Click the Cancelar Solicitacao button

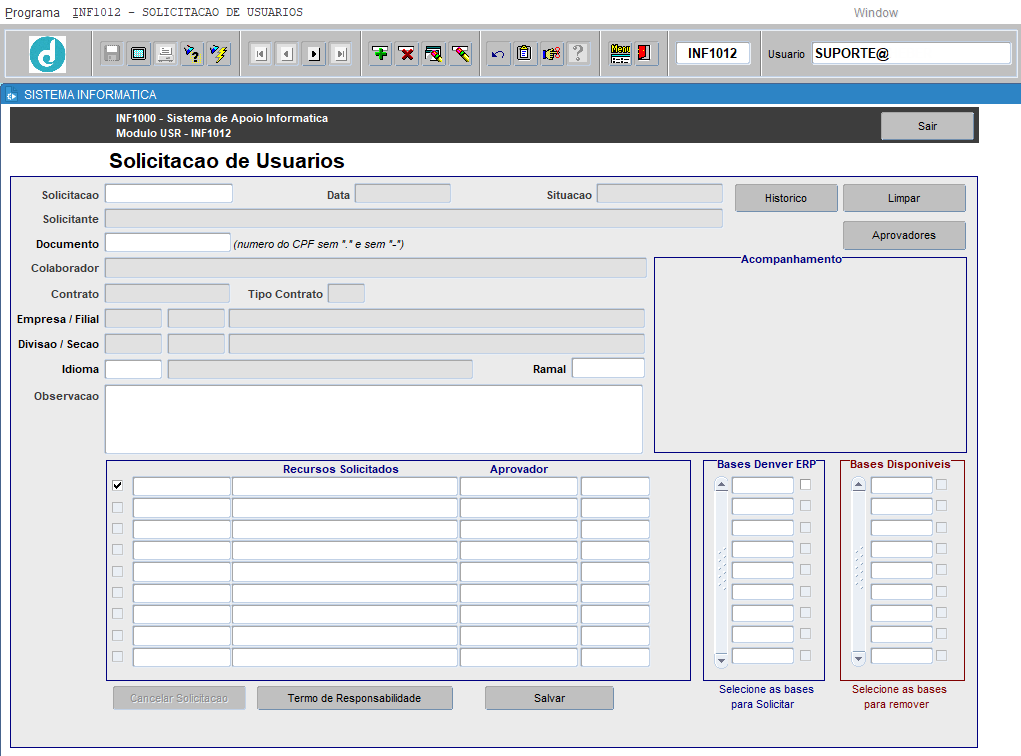click(179, 698)
